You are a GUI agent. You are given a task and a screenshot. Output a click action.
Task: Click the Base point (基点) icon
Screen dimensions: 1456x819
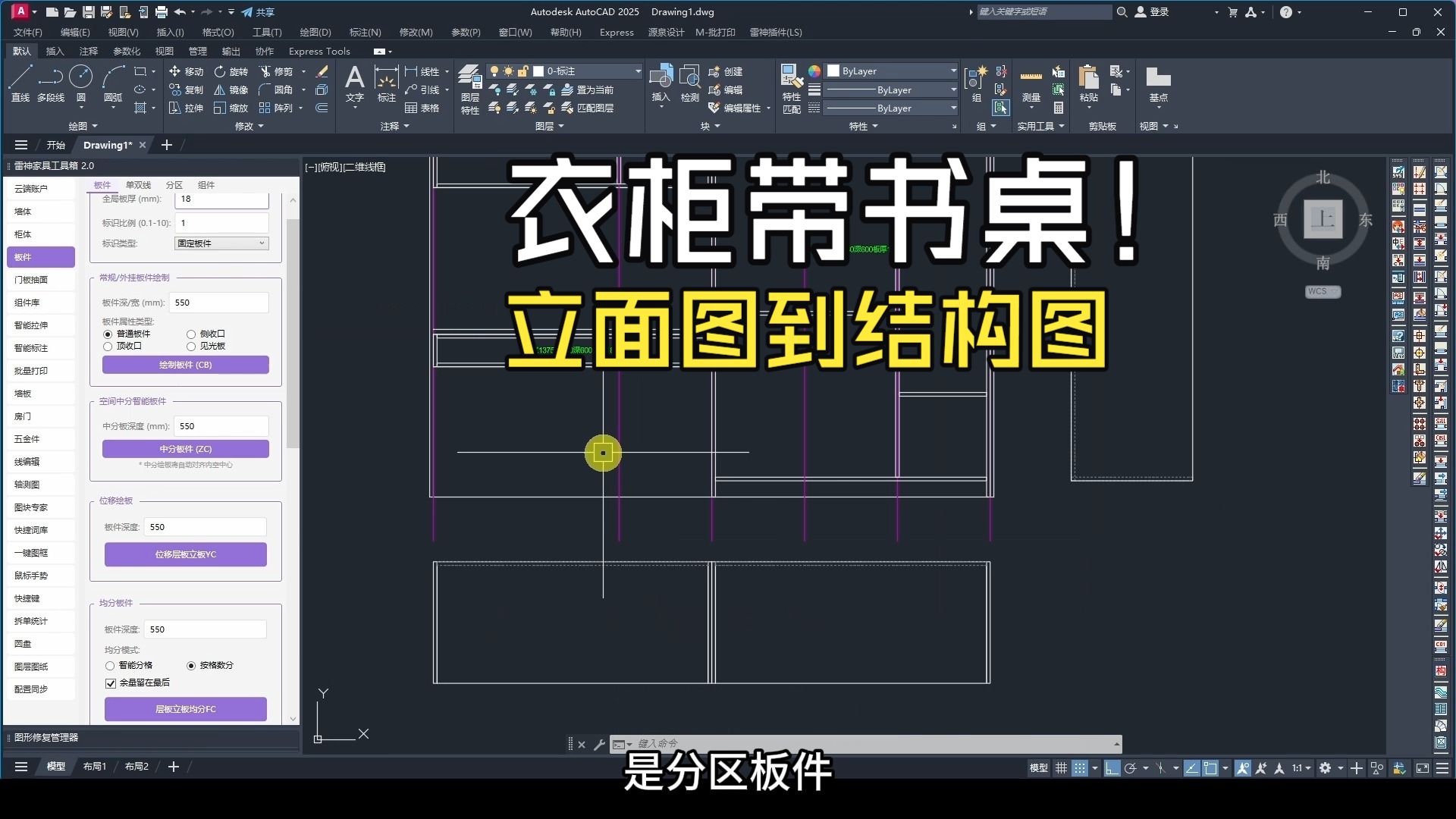[1159, 83]
